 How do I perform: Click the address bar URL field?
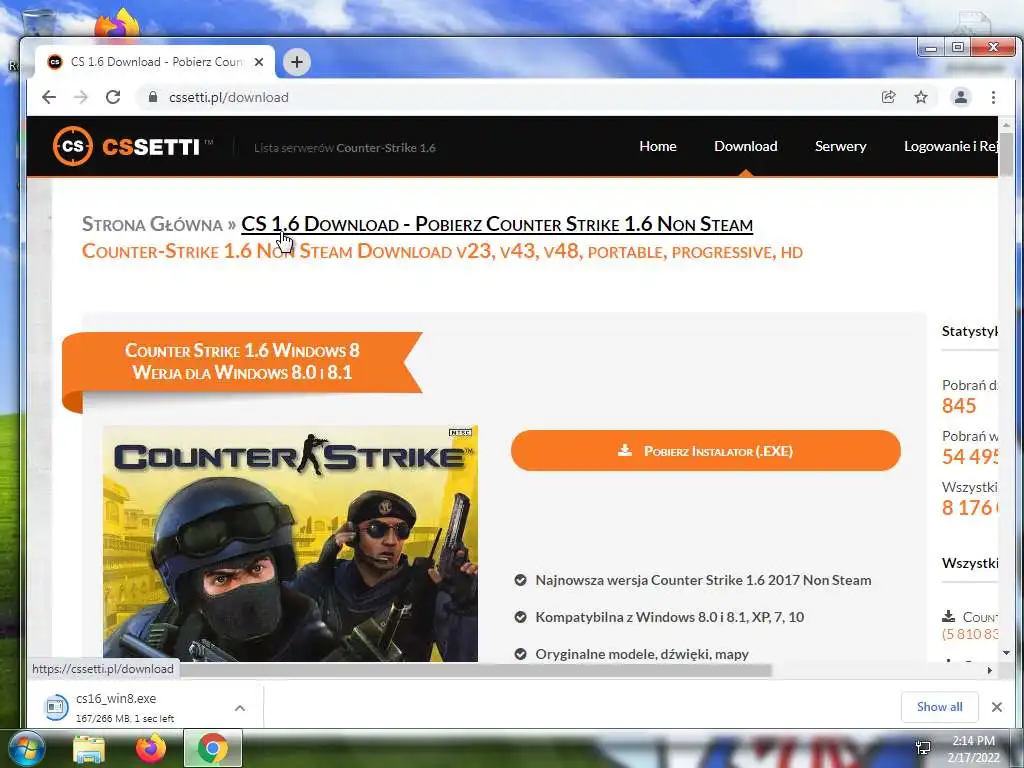pos(503,97)
